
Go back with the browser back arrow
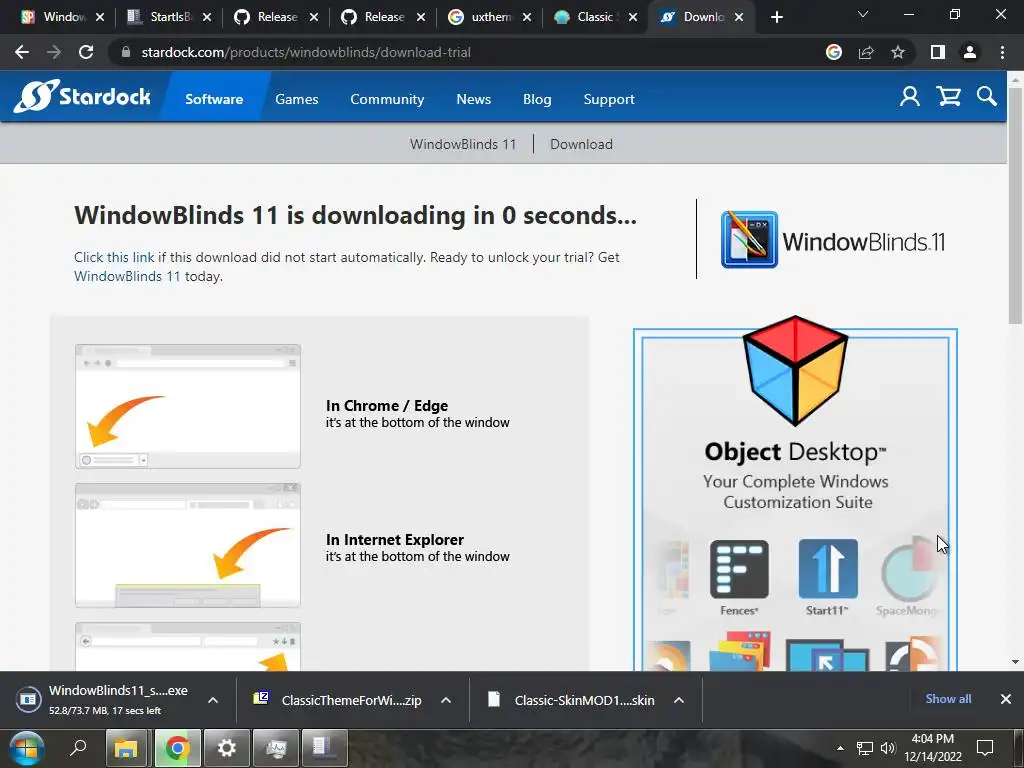22,52
